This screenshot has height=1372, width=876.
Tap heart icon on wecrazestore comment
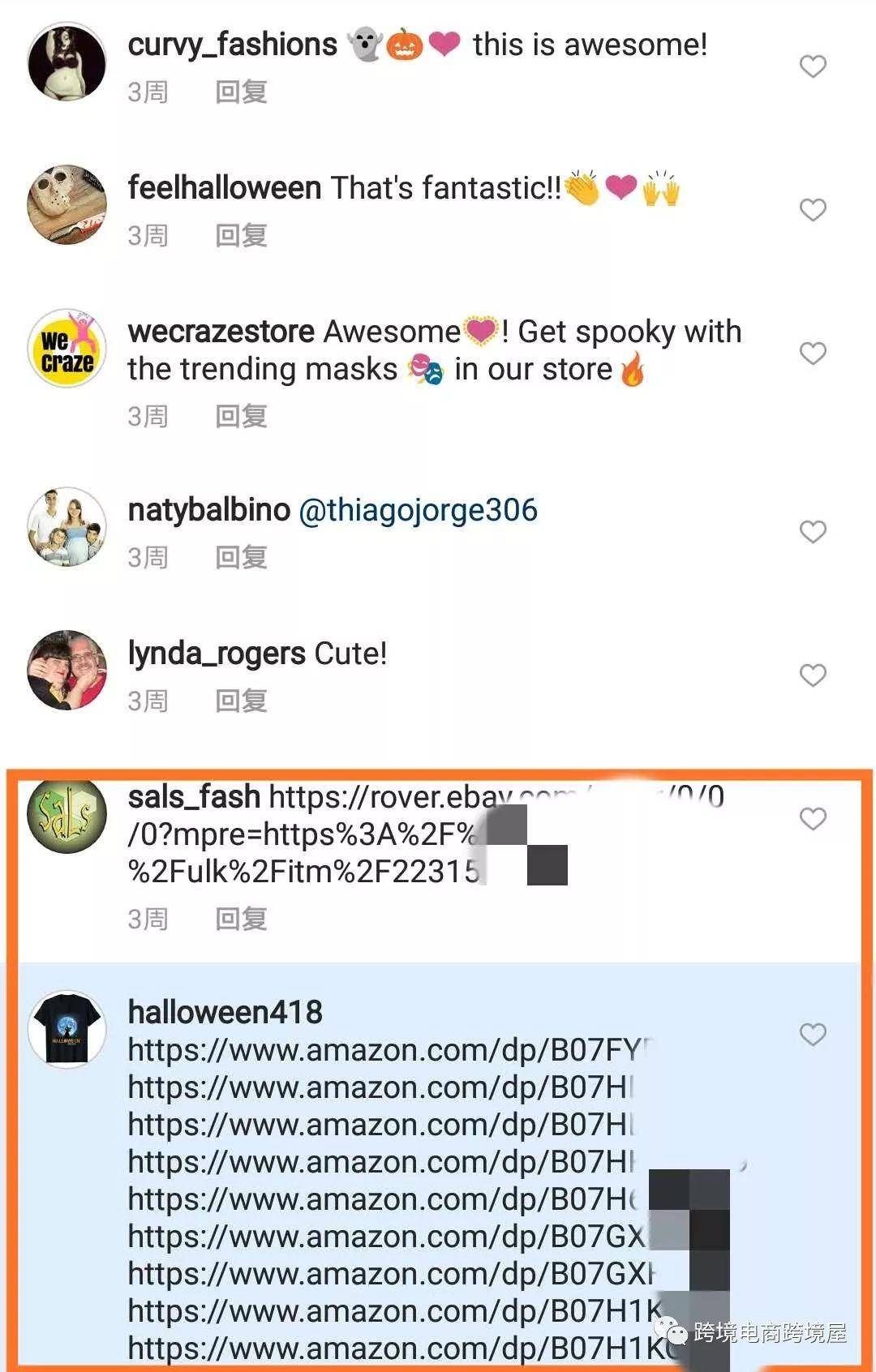click(x=813, y=353)
